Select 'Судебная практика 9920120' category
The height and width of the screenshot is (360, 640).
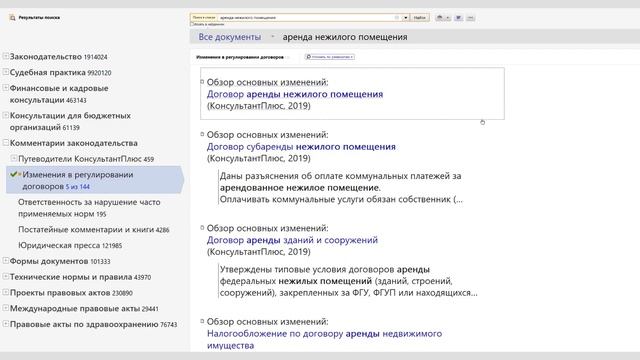coord(60,73)
